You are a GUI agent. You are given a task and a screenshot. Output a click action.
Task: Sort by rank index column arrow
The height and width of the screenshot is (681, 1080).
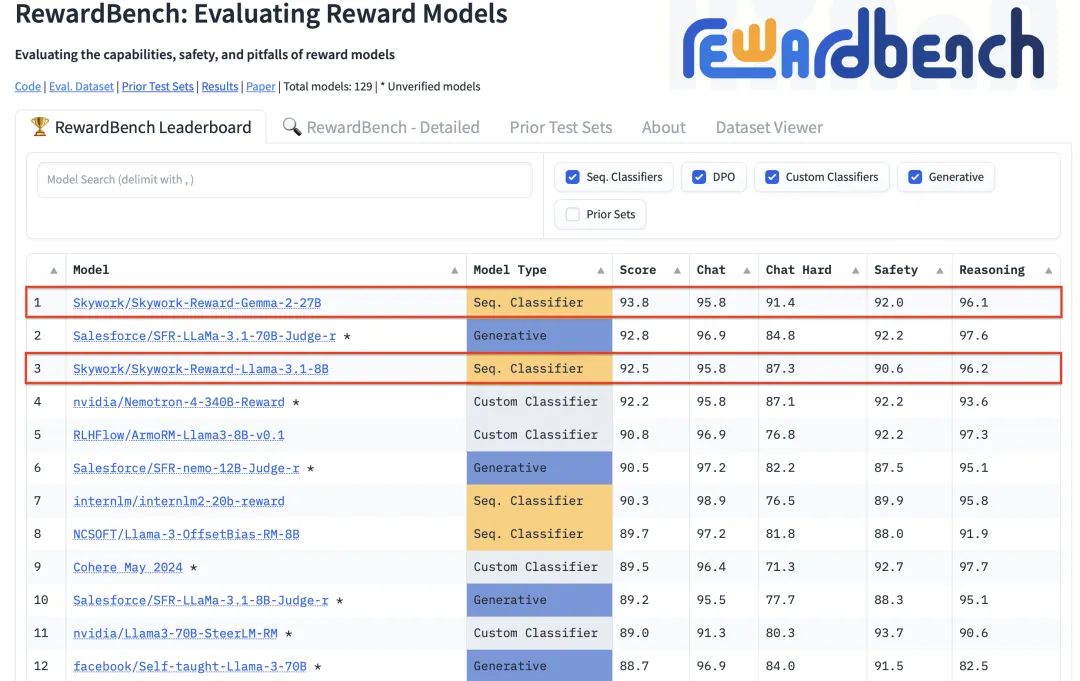[x=53, y=271]
